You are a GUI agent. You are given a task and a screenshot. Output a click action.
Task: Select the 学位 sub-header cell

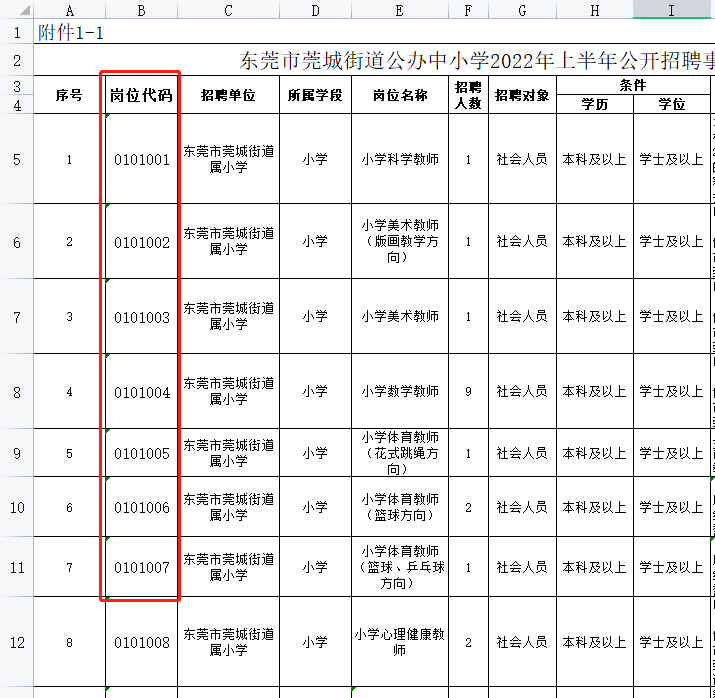click(x=671, y=104)
